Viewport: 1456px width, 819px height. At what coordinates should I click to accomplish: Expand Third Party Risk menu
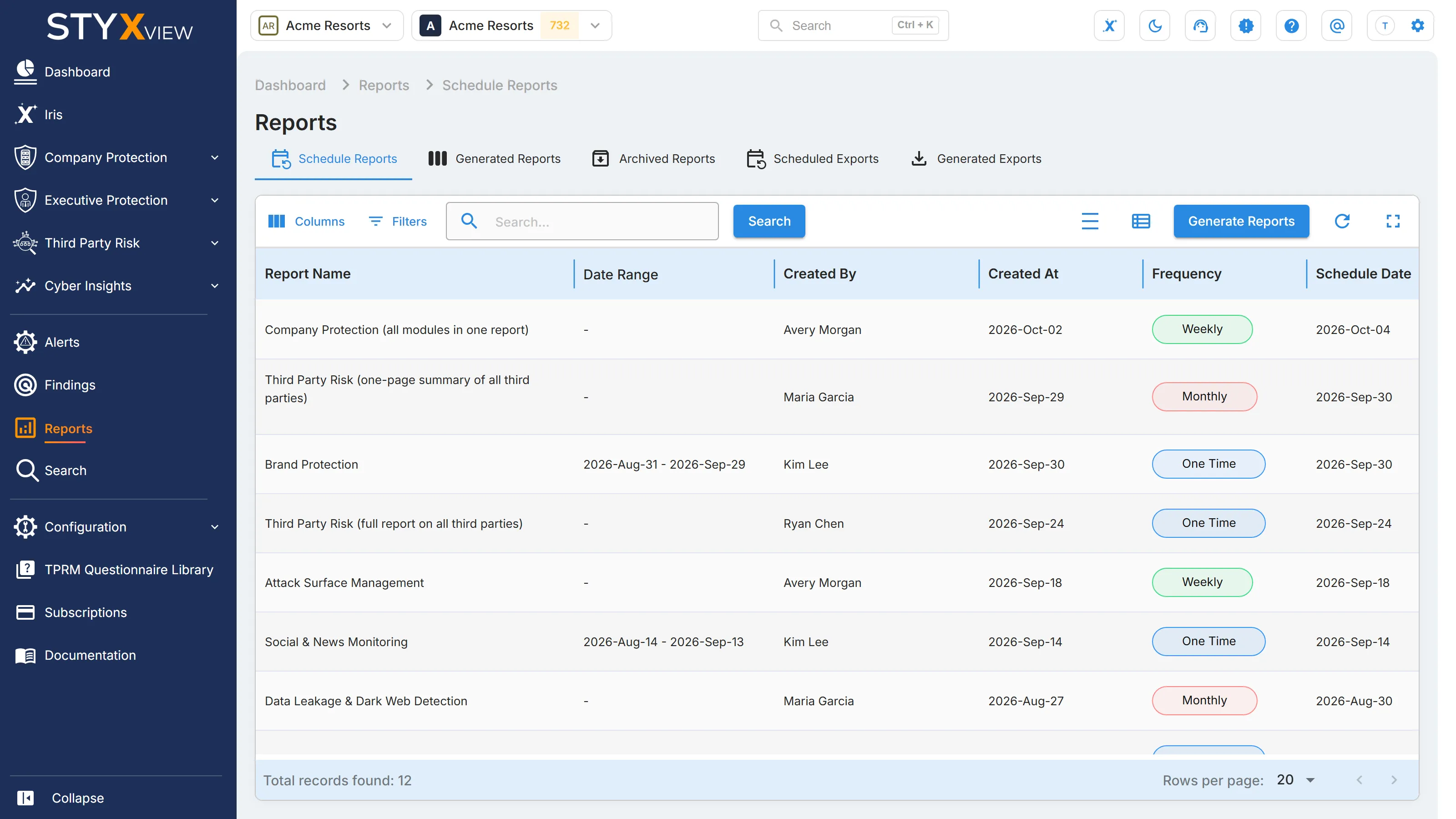pos(117,243)
